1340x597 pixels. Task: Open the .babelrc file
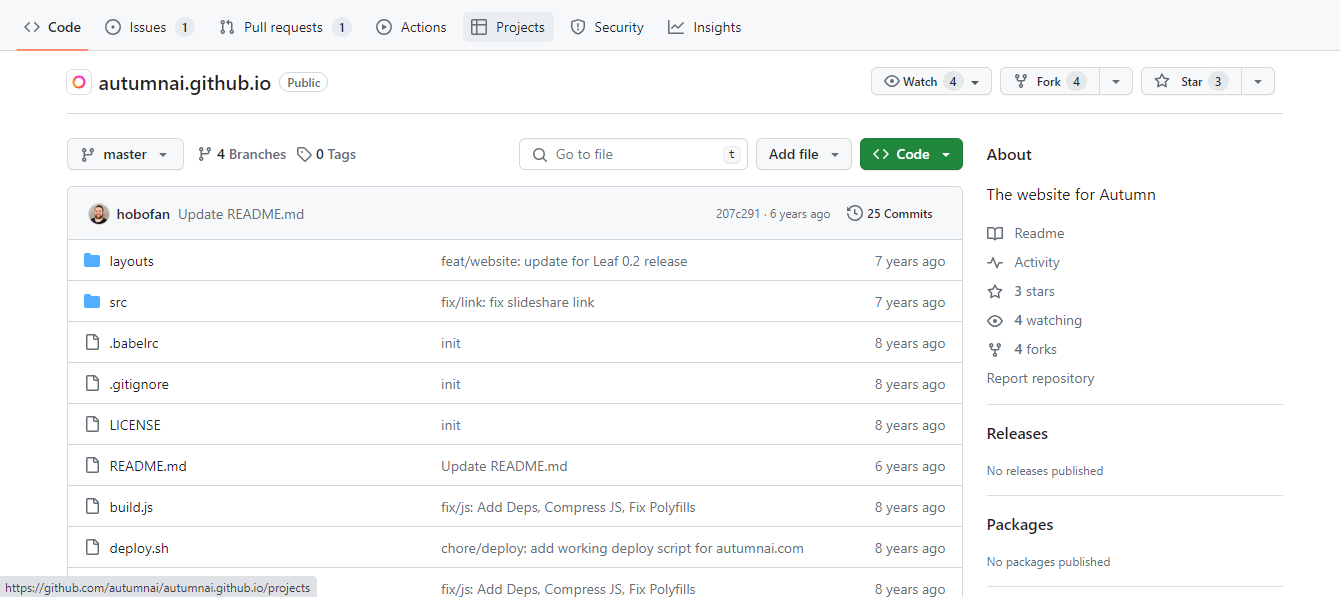tap(134, 343)
